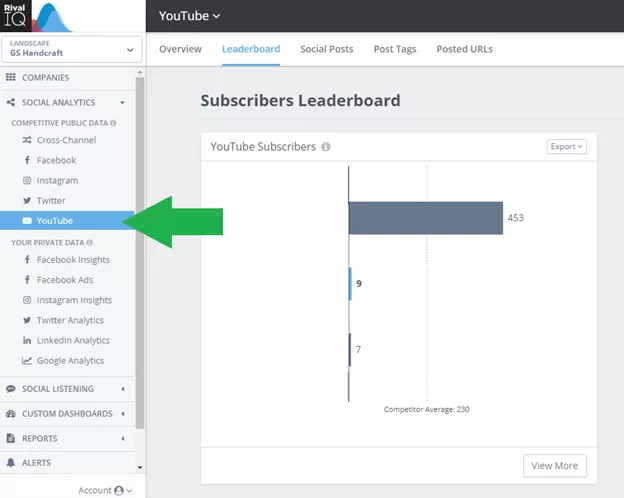
Task: Open the Social Posts tab
Action: [x=327, y=49]
